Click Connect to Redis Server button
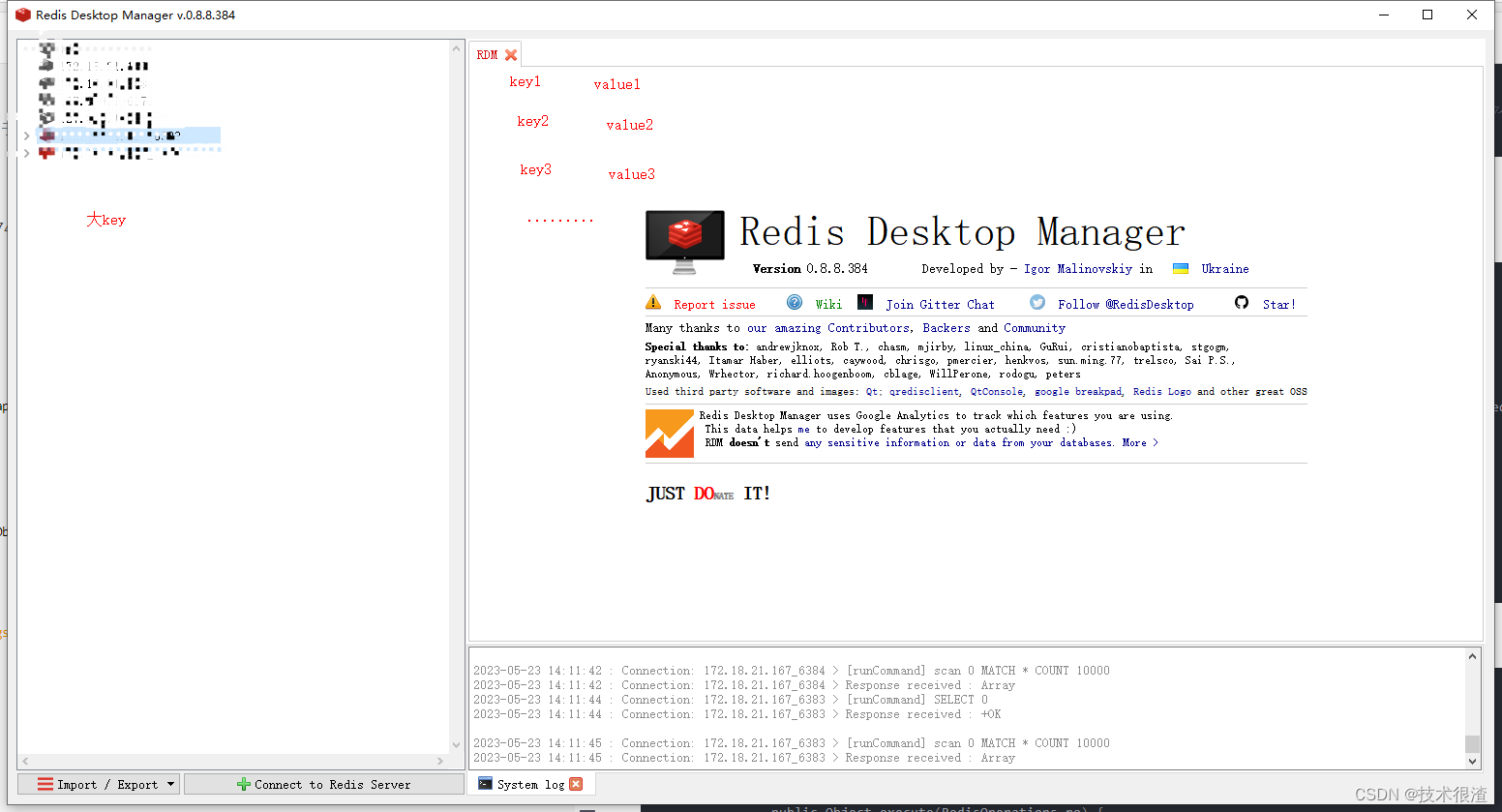The height and width of the screenshot is (812, 1502). [x=323, y=784]
